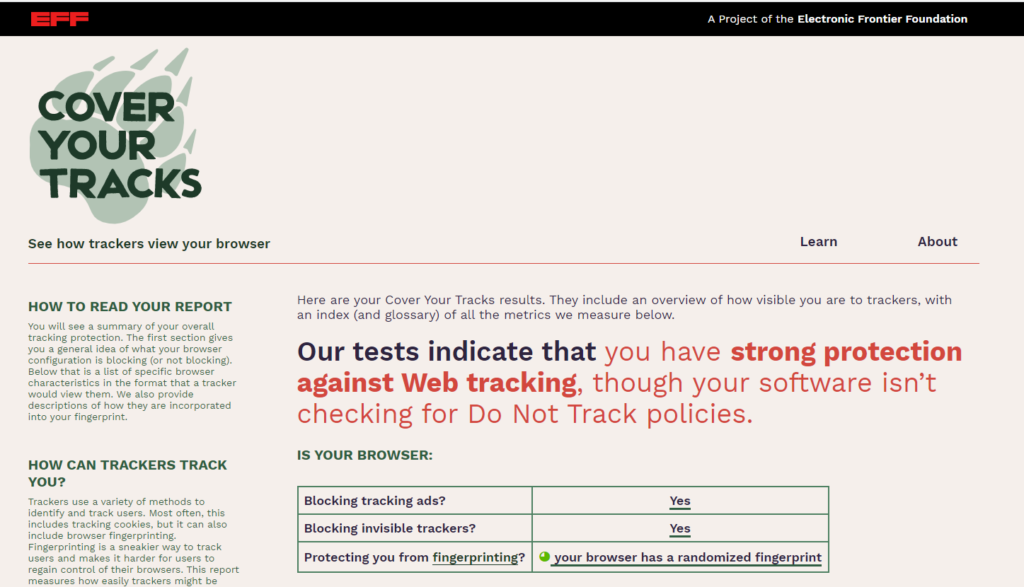Viewport: 1024px width, 587px height.
Task: Click the 'Is your browser:' heading
Action: pyautogui.click(x=365, y=455)
